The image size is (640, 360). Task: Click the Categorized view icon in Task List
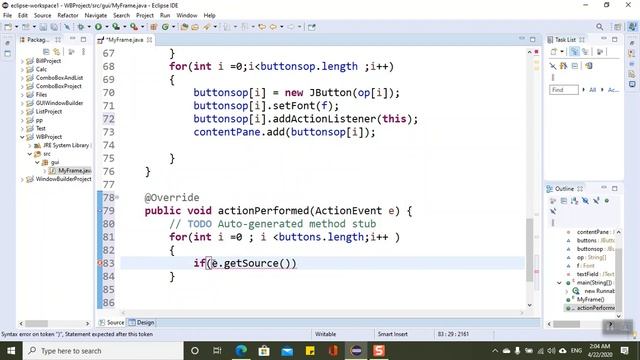pos(574,52)
